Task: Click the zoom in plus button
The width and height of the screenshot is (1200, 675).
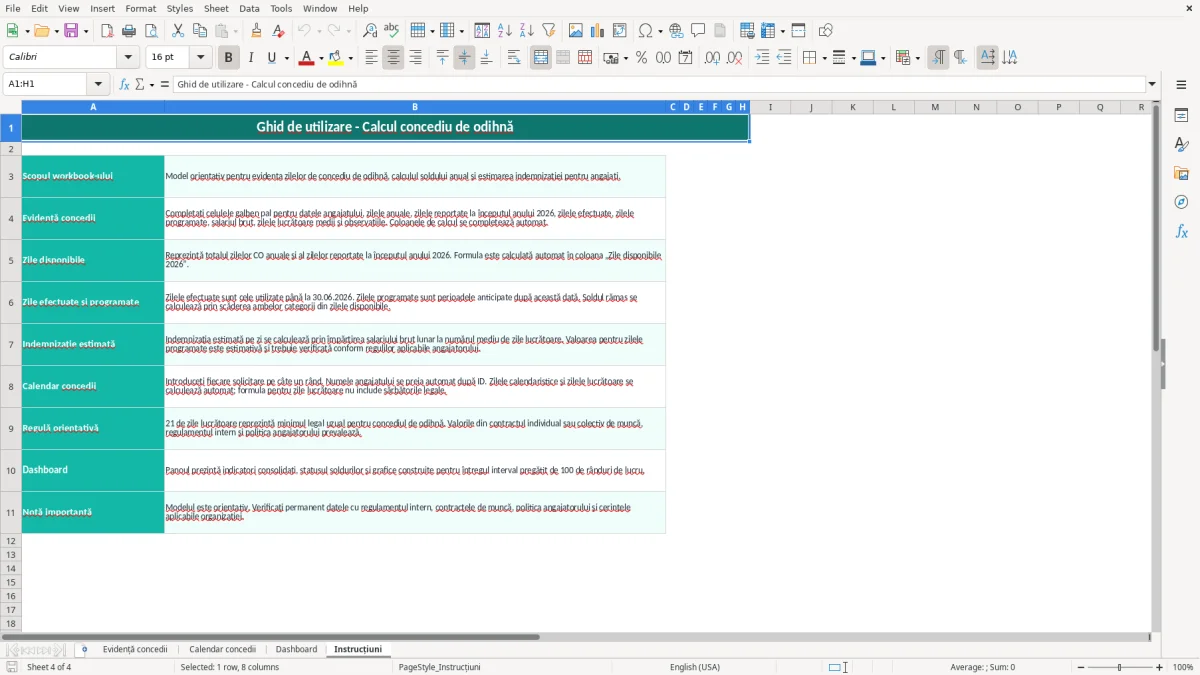Action: pos(1159,667)
